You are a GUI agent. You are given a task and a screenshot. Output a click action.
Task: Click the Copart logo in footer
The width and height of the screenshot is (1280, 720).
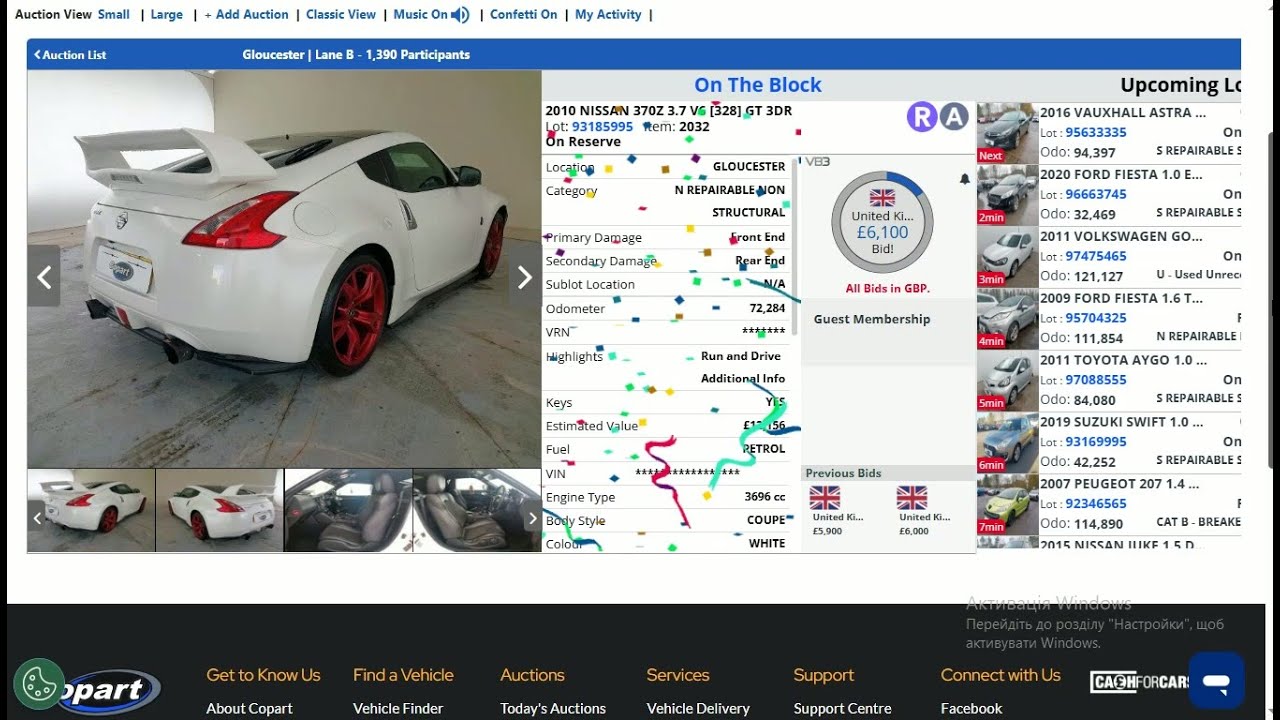[x=110, y=691]
